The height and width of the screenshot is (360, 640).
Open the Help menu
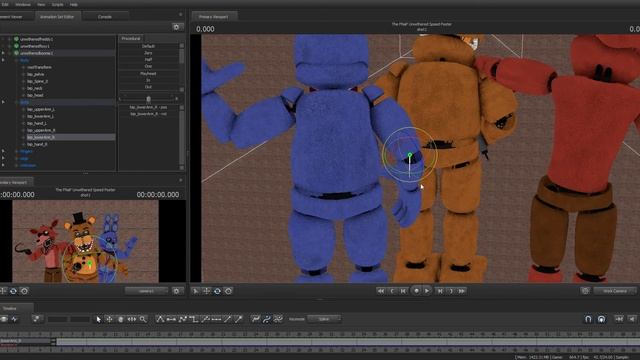73,4
